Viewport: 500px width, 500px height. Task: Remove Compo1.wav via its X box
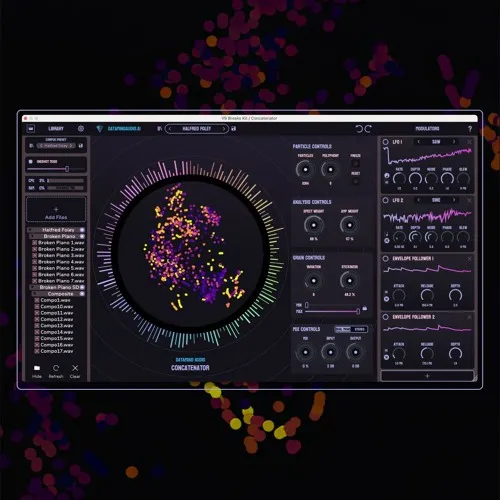(37, 300)
